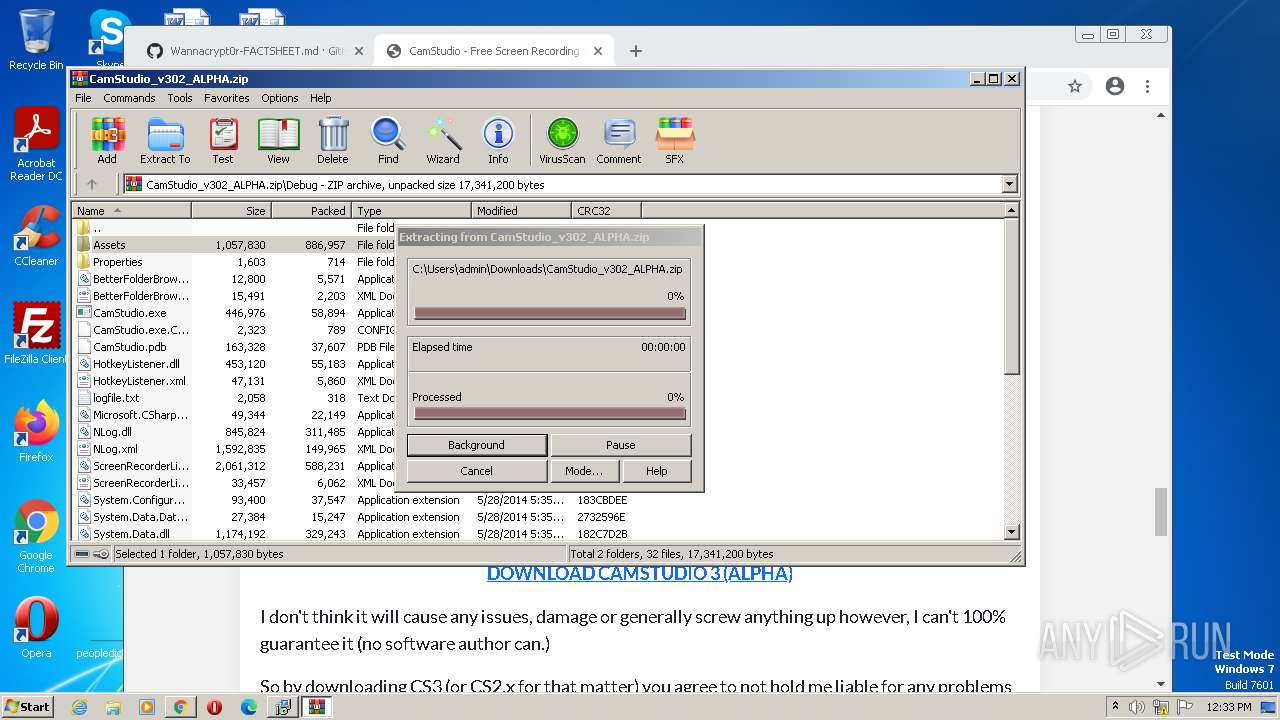1280x720 pixels.
Task: Open the Windows Start menu
Action: (27, 706)
